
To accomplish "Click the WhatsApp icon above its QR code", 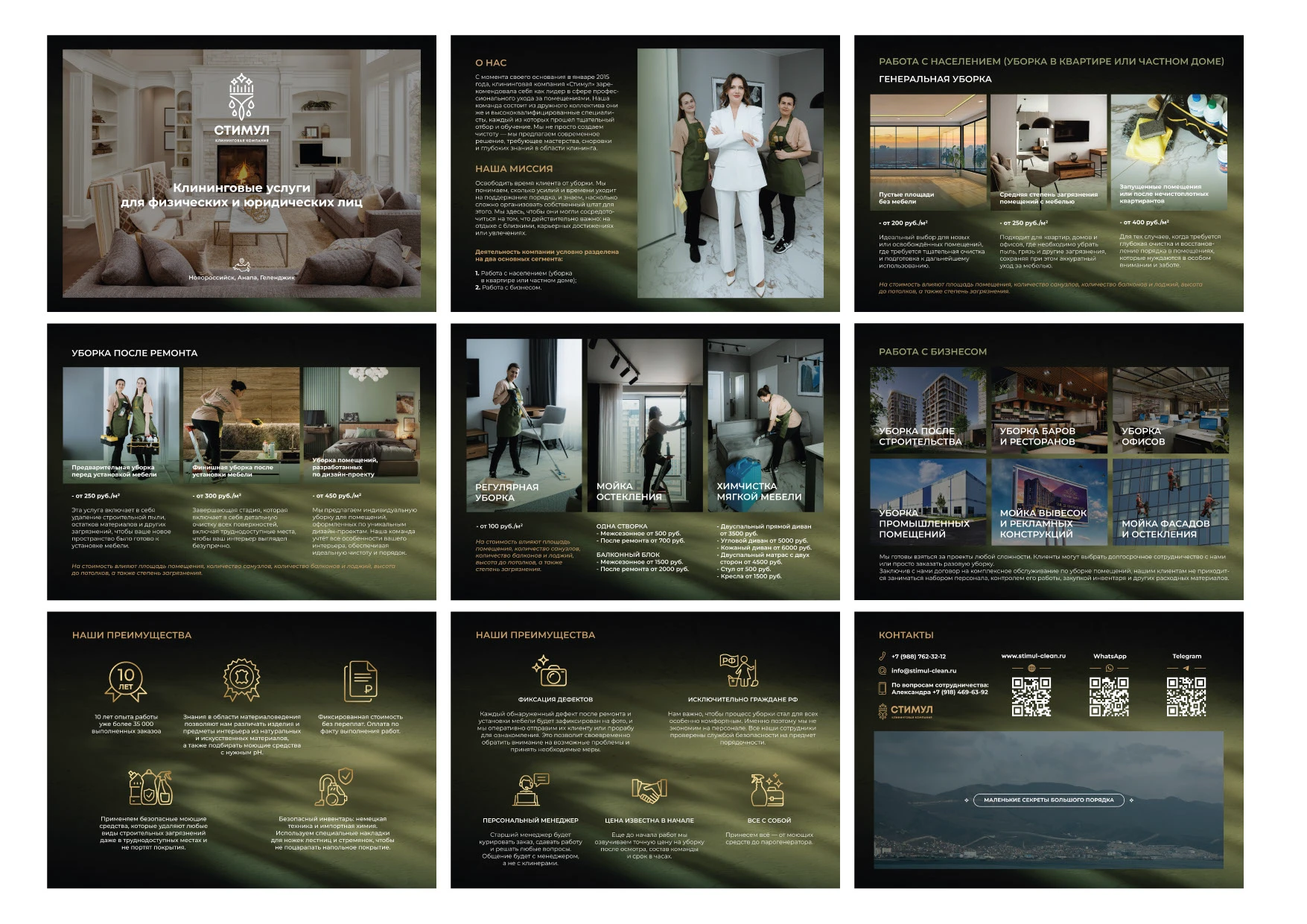I will click(x=1109, y=668).
